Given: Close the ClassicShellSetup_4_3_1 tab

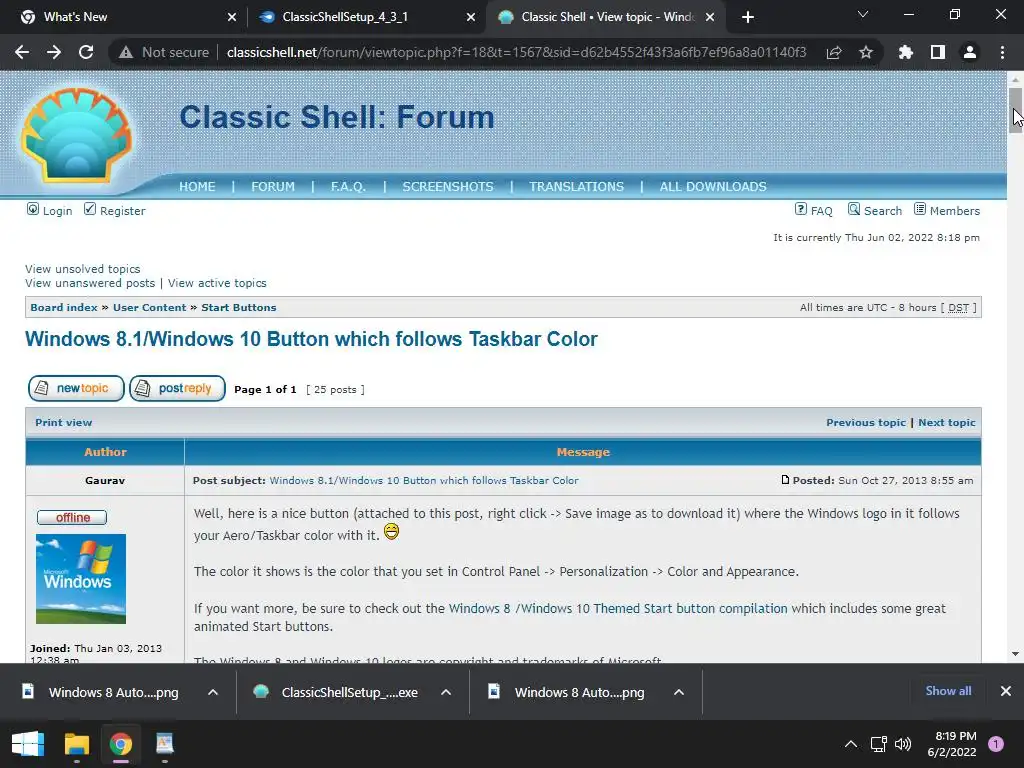Looking at the screenshot, I should tap(471, 17).
